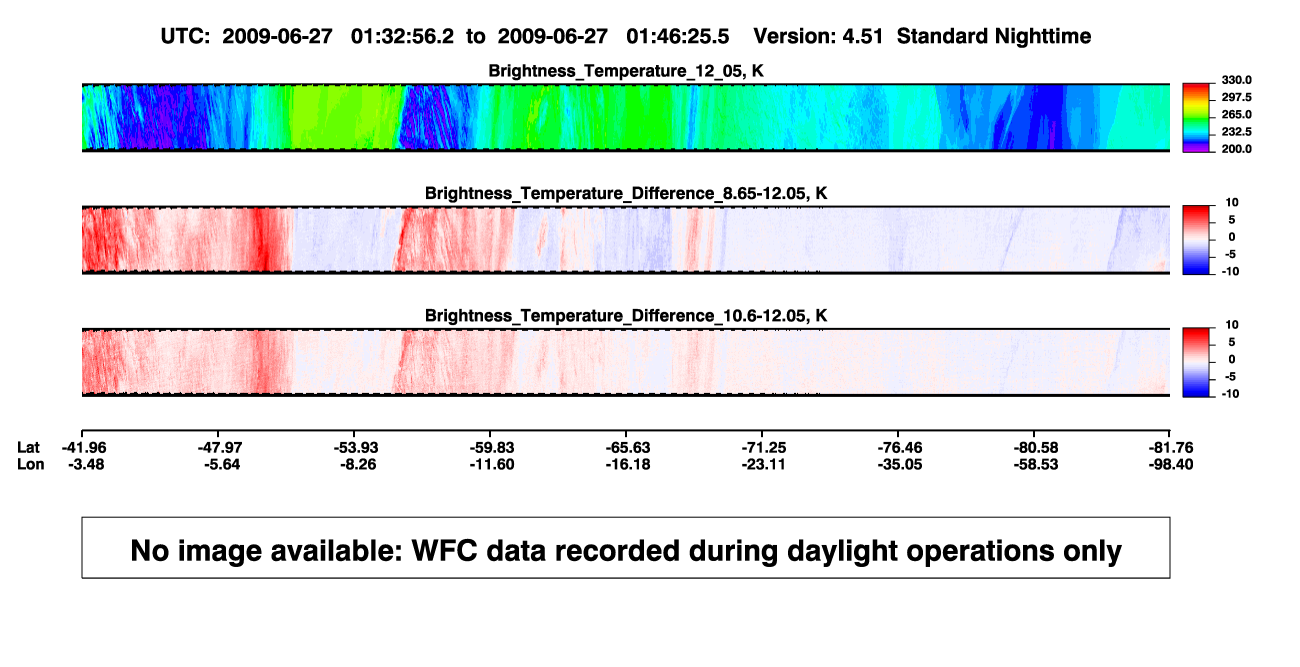Click the latitude value -71.25
1300x667 pixels.
pos(763,447)
